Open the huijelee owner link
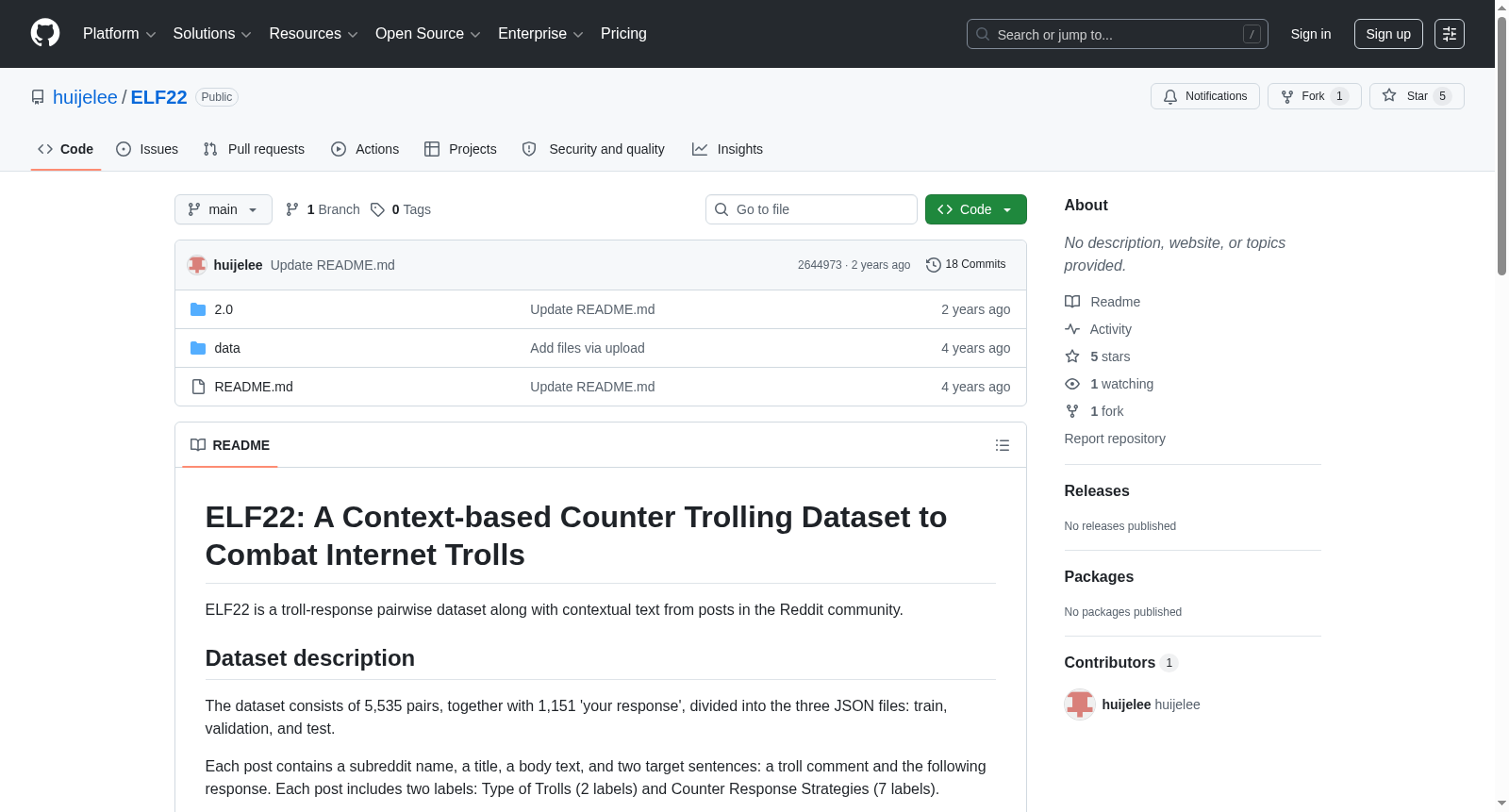Viewport: 1509px width, 812px height. pyautogui.click(x=85, y=97)
